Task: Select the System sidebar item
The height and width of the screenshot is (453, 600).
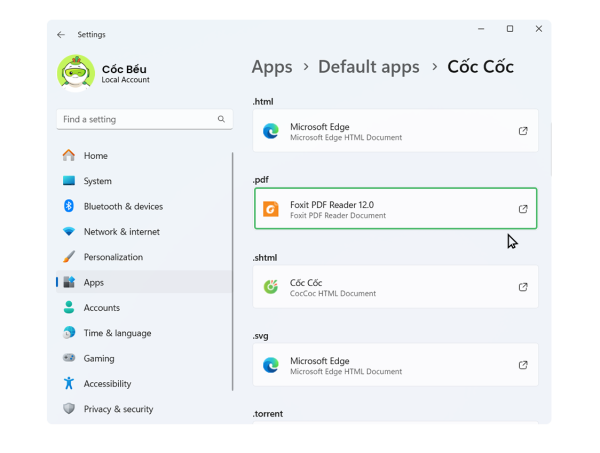Action: [144, 181]
